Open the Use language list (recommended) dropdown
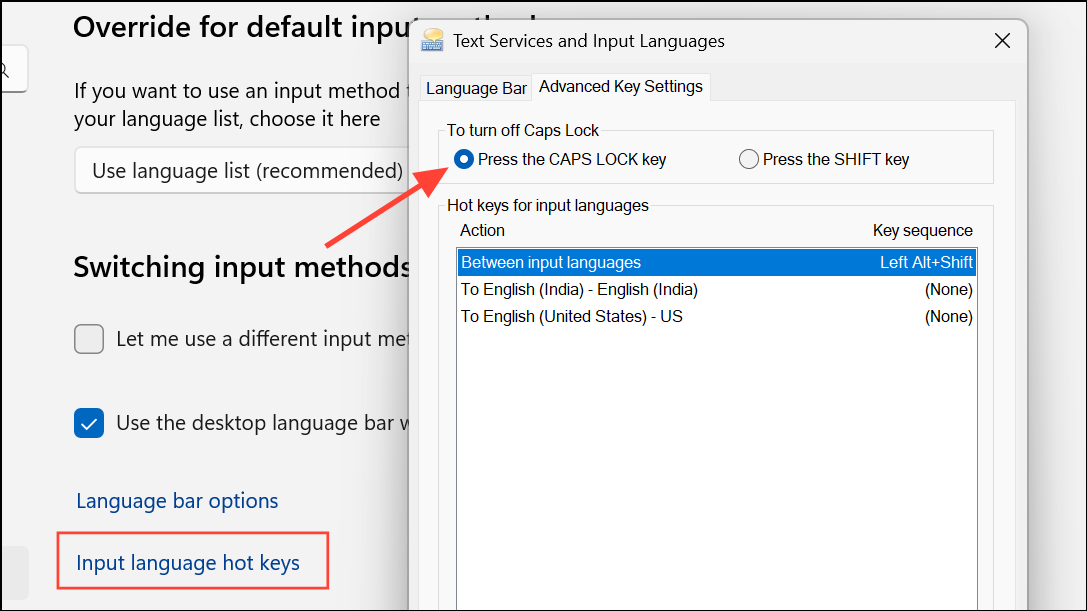 (x=241, y=171)
